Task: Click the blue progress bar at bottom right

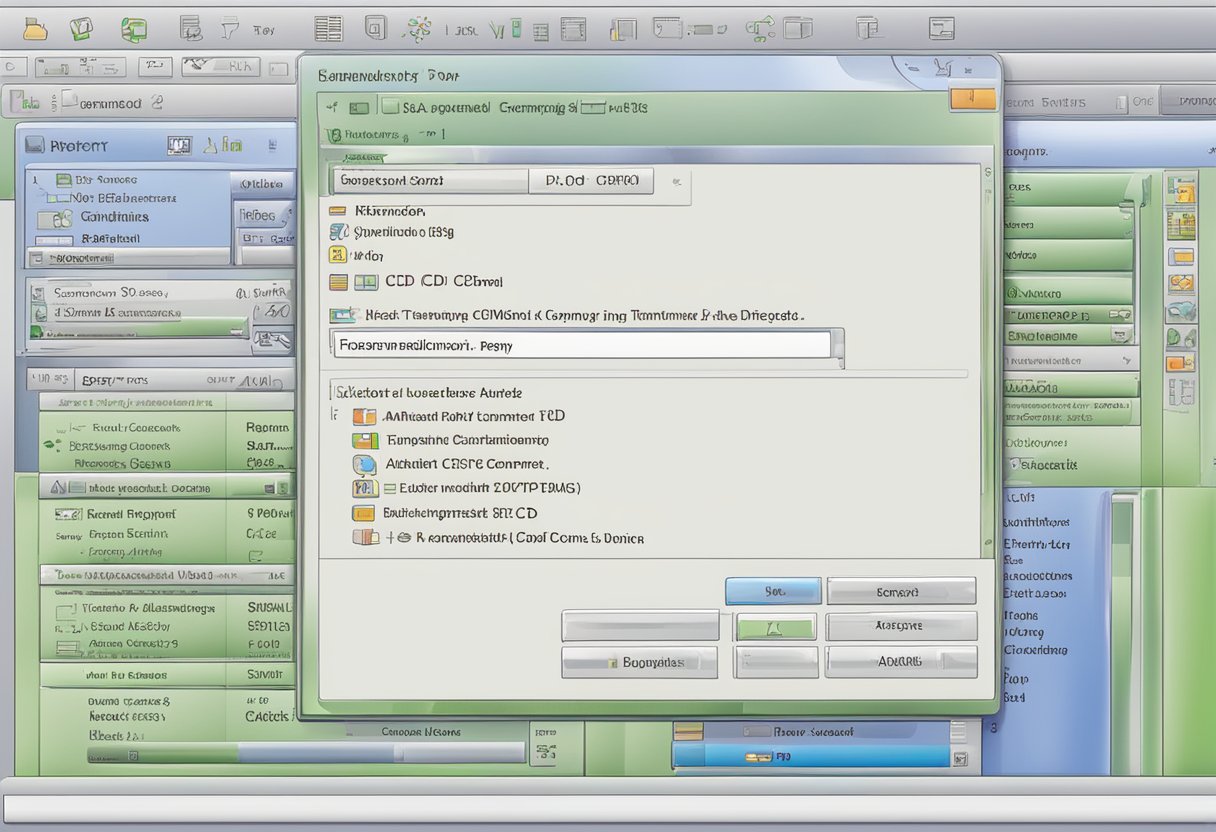Action: coord(810,757)
